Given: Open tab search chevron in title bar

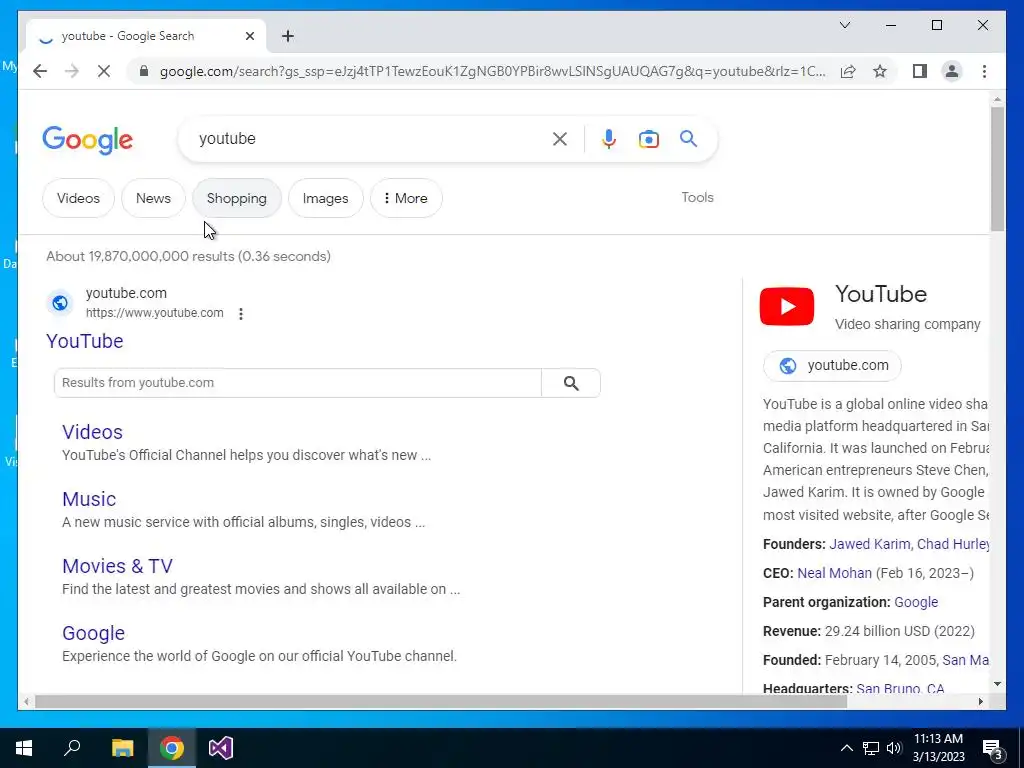Looking at the screenshot, I should click(844, 25).
